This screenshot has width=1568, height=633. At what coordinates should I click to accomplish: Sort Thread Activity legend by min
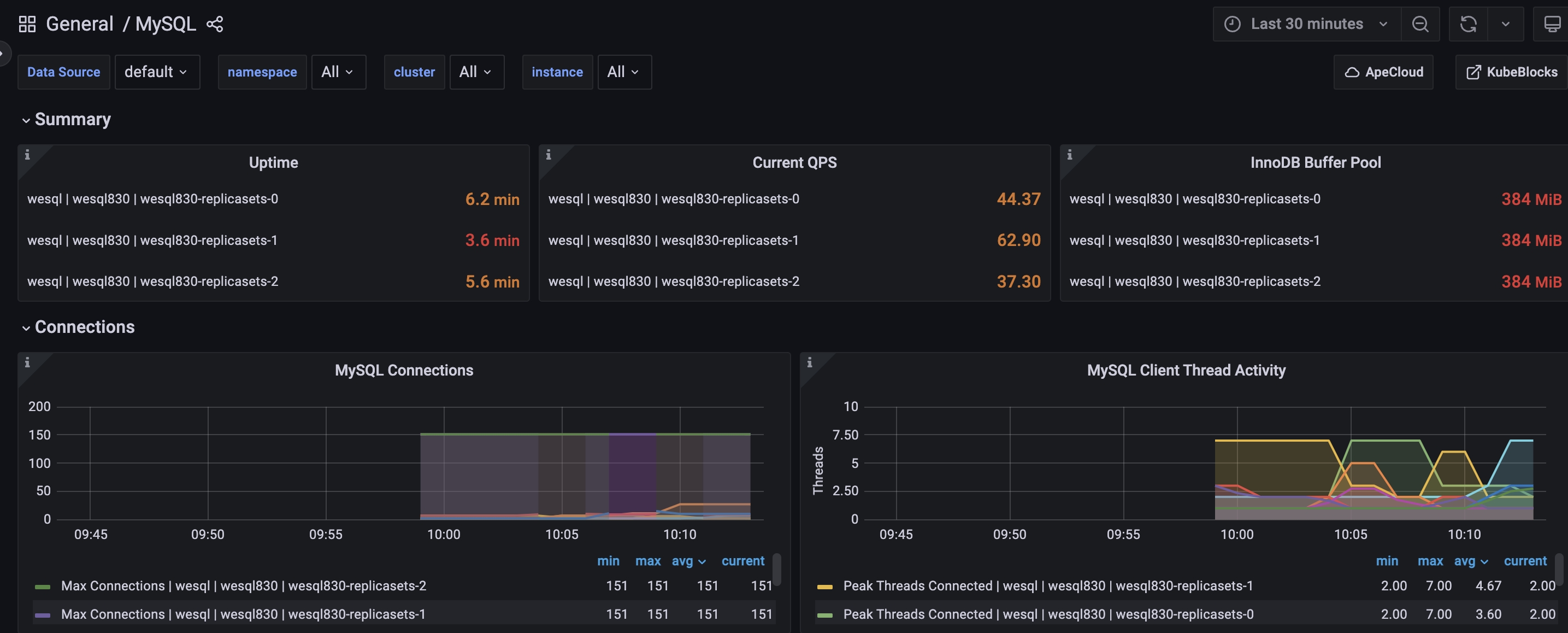point(1387,561)
